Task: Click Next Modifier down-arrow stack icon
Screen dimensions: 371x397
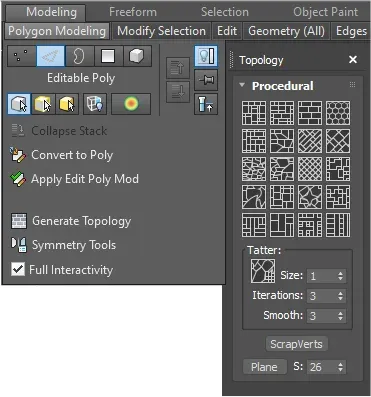Action: pyautogui.click(x=178, y=91)
